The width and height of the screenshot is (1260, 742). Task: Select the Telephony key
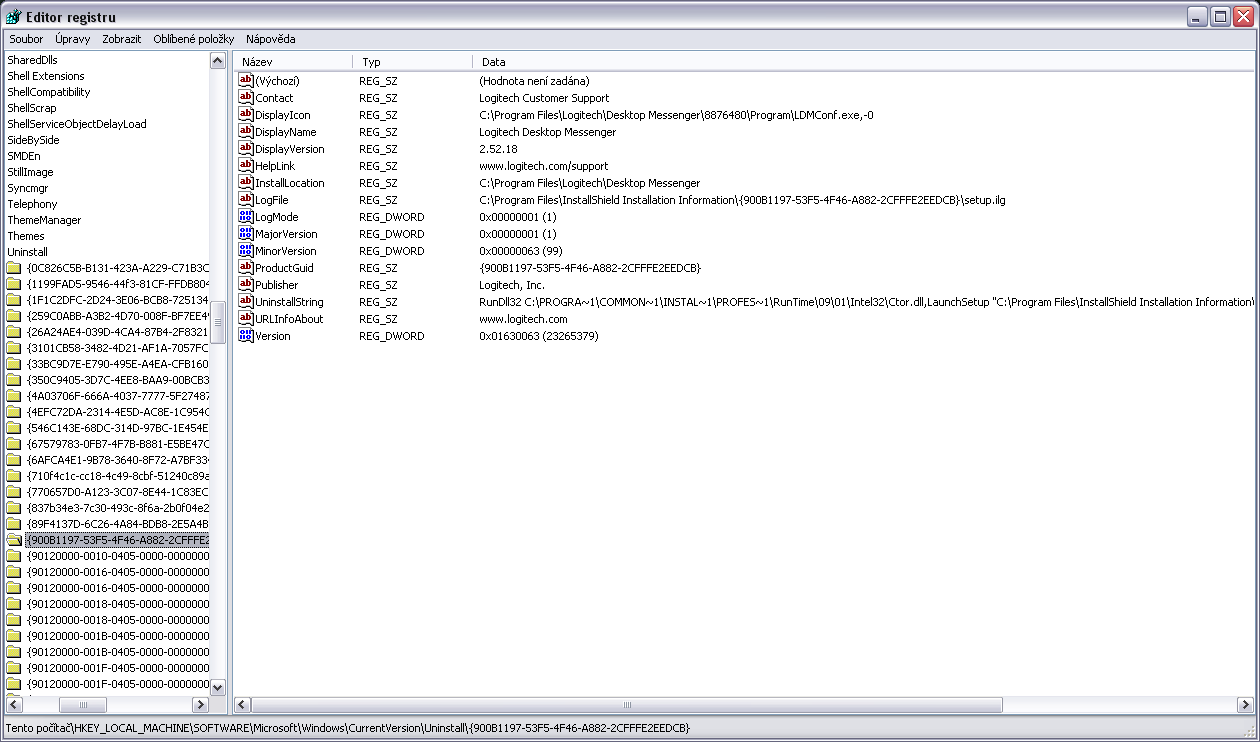33,204
